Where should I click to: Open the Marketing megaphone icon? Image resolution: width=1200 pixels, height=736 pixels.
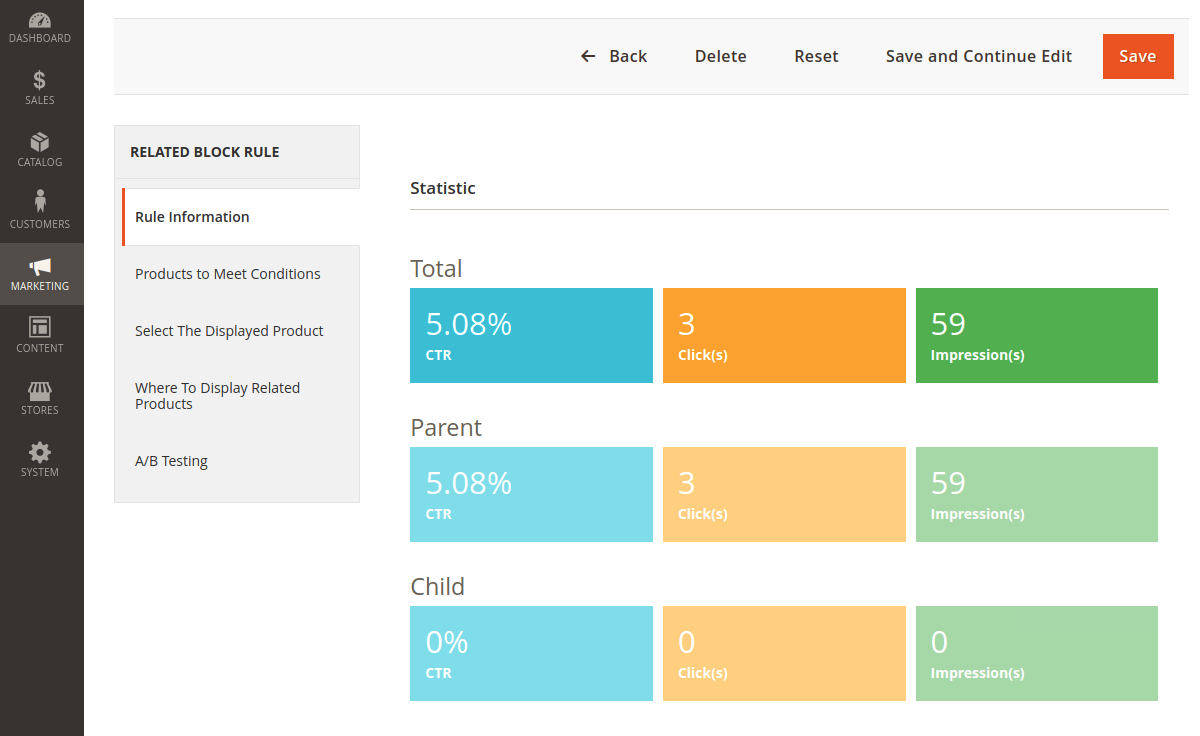pos(40,266)
